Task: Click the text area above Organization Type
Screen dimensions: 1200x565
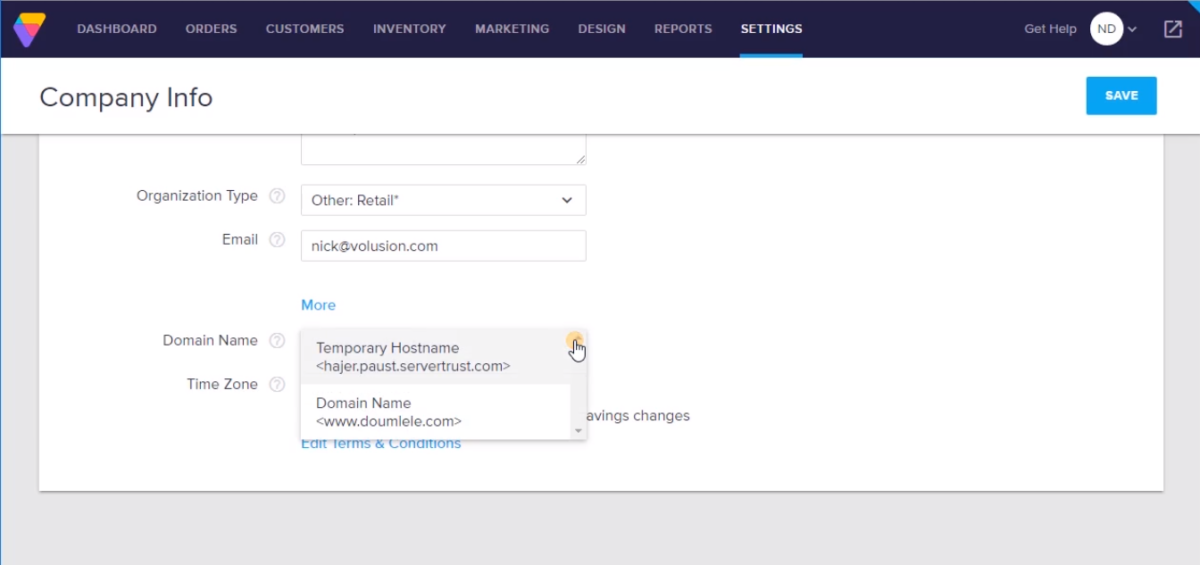Action: tap(443, 148)
